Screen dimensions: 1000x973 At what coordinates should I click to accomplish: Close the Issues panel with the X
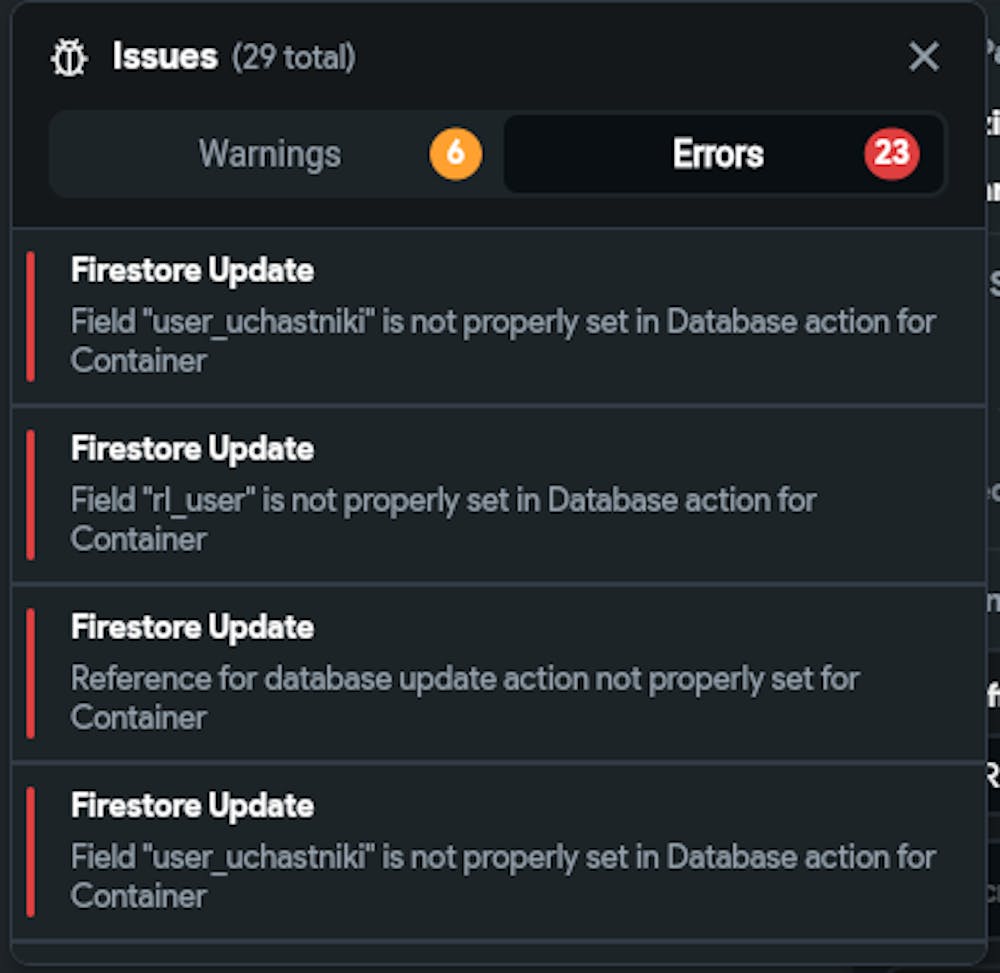point(923,57)
